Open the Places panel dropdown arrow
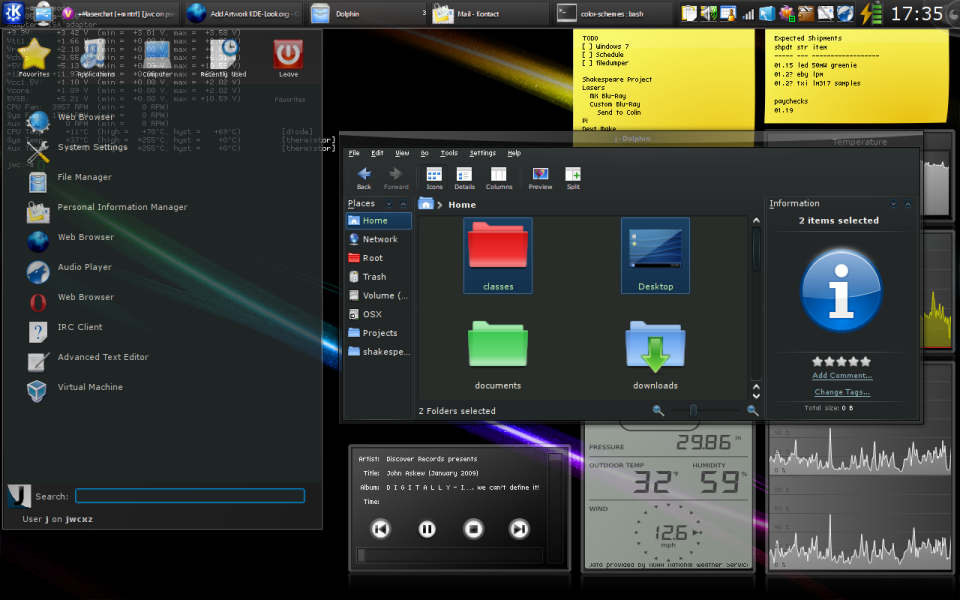Viewport: 960px width, 600px height. point(388,203)
